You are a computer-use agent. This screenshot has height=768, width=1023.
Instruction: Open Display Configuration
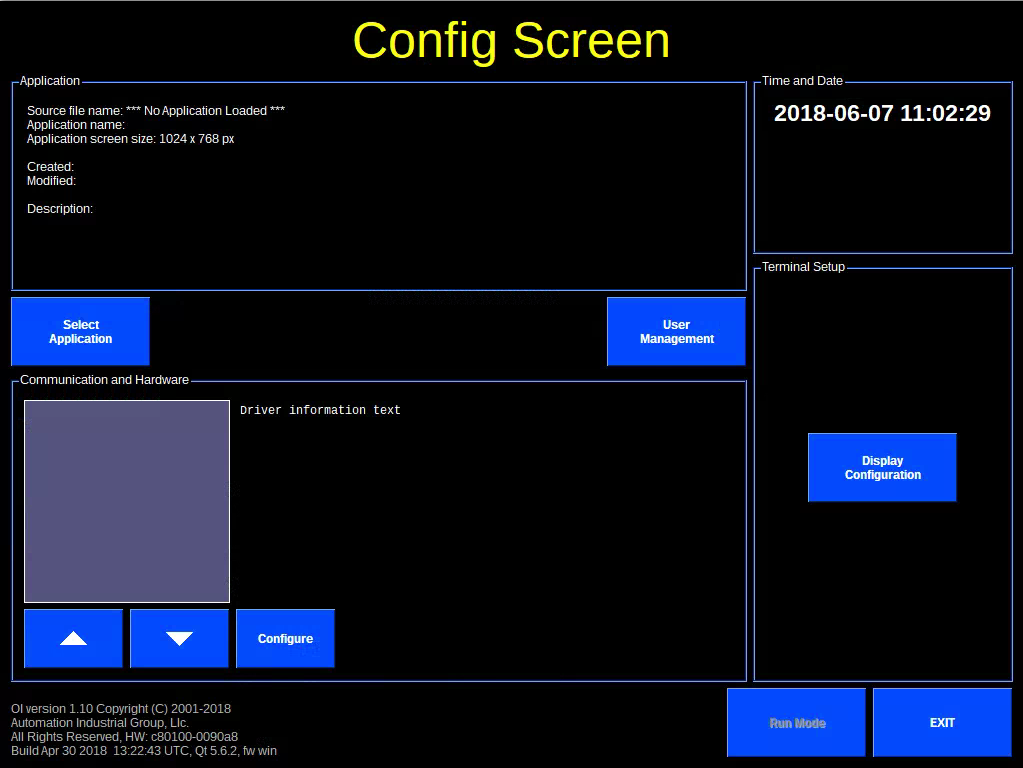(x=882, y=468)
